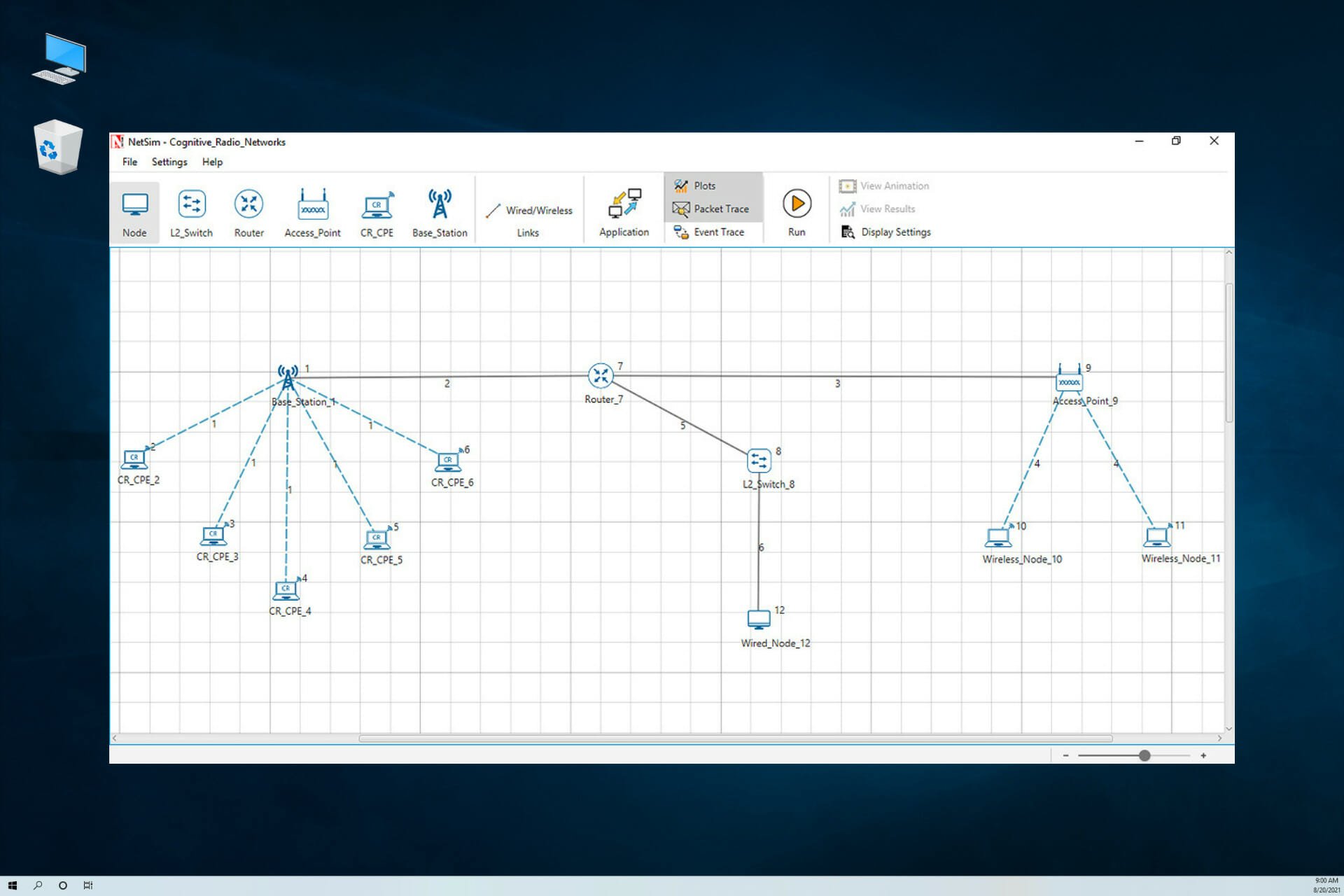Click the canvas scroll left arrow
This screenshot has height=896, width=1344.
115,738
